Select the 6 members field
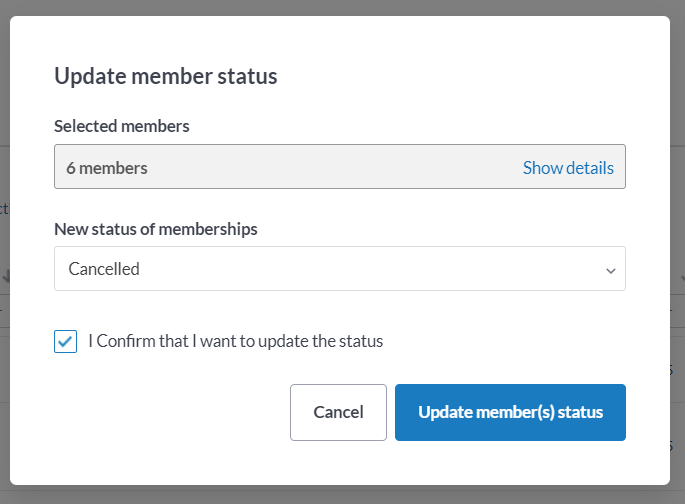 [340, 166]
